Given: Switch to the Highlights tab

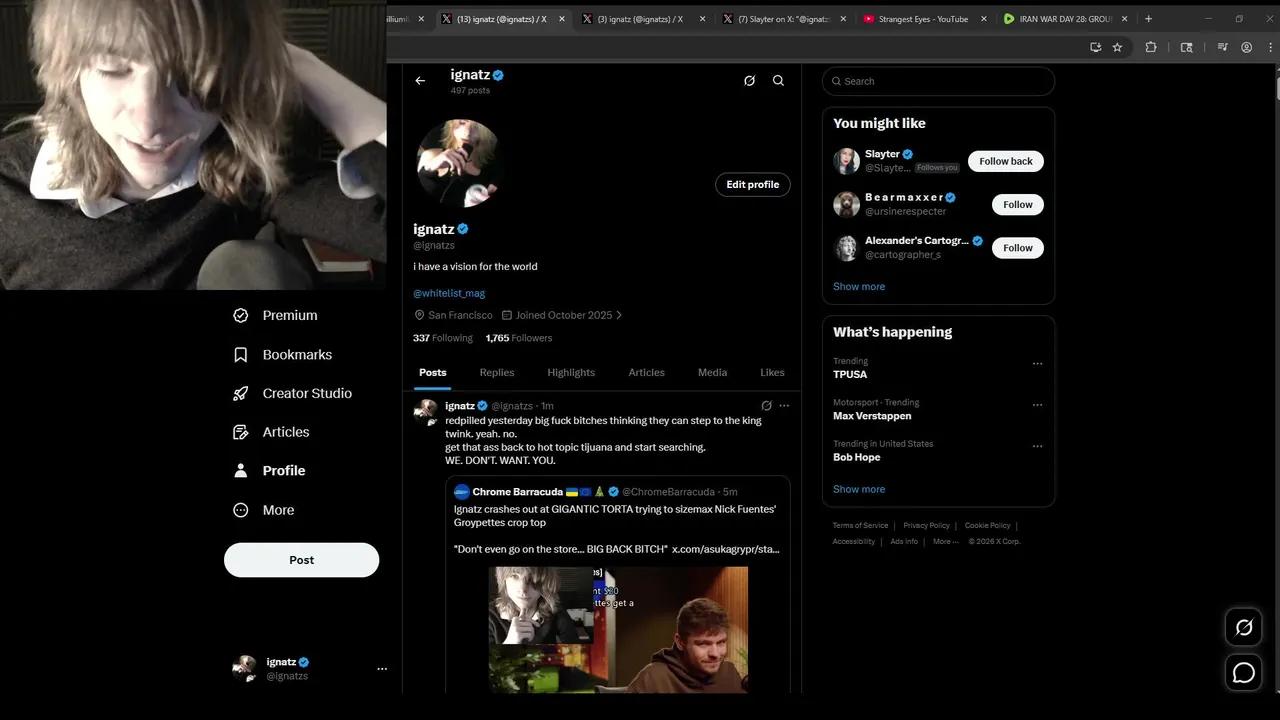Looking at the screenshot, I should 571,372.
